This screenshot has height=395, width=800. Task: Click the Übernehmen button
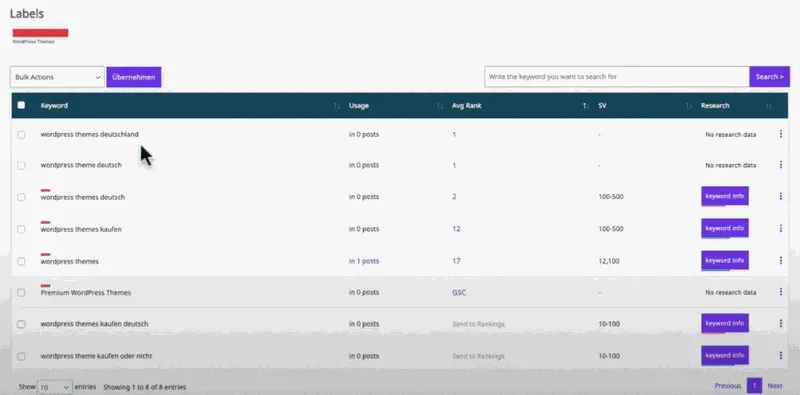click(x=134, y=77)
